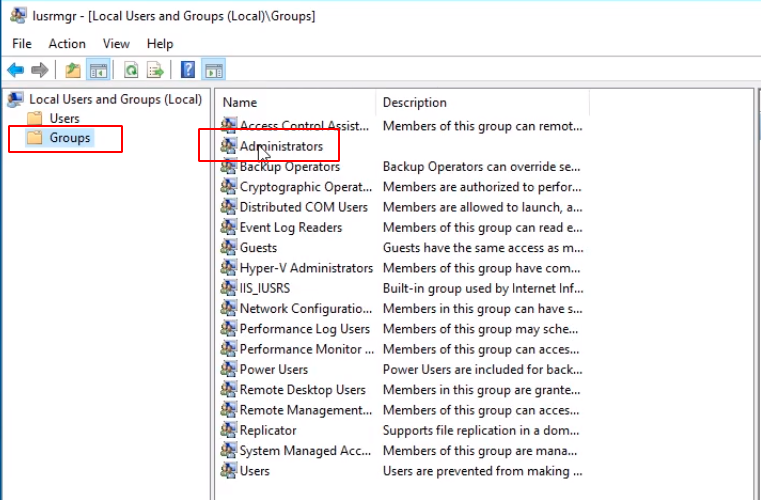Click the Hyper-V Administrators group icon

click(229, 268)
